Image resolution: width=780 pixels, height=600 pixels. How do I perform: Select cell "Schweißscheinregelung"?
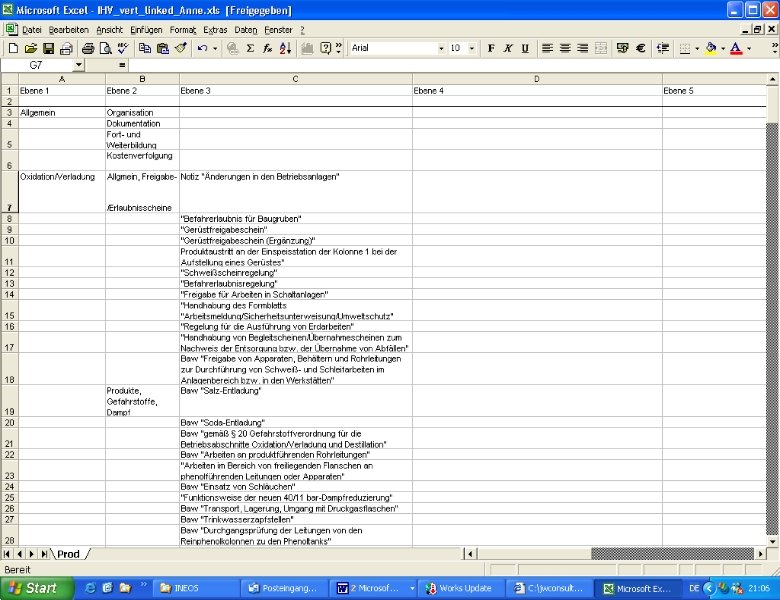295,273
